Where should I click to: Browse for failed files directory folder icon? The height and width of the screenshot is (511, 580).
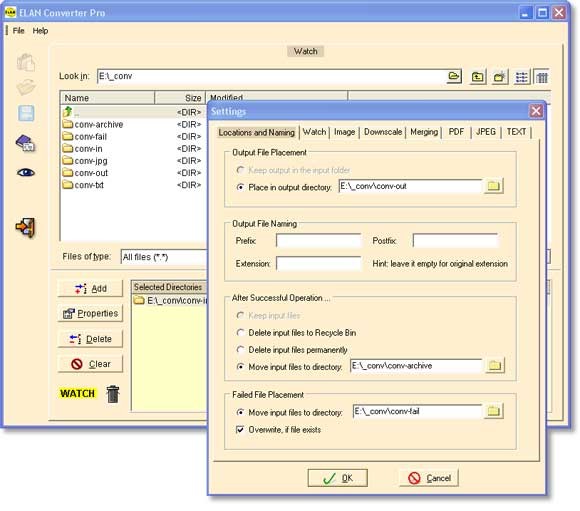tap(493, 411)
